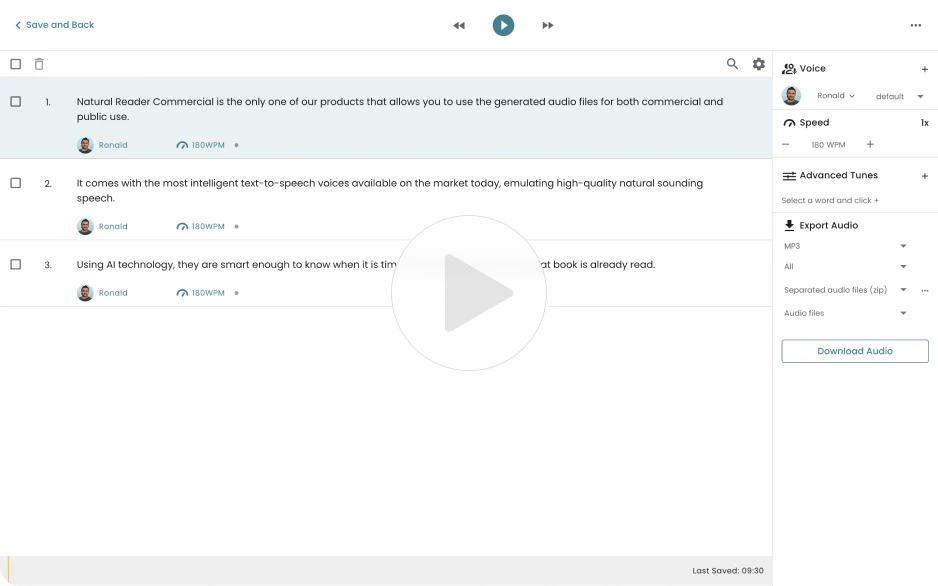Click the Speed gauge icon
This screenshot has height=586, width=938.
[789, 122]
